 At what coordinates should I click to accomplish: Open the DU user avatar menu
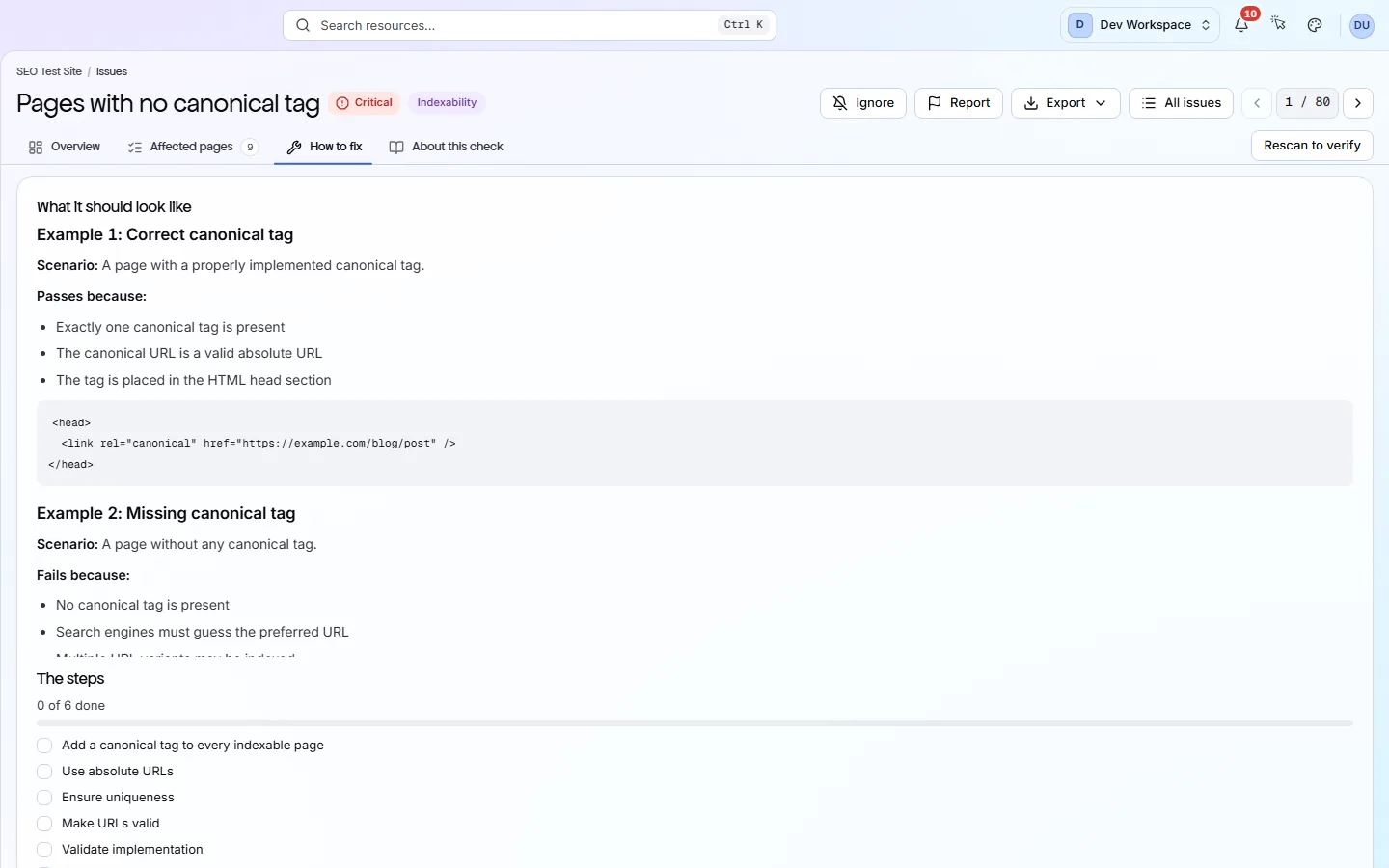tap(1362, 25)
